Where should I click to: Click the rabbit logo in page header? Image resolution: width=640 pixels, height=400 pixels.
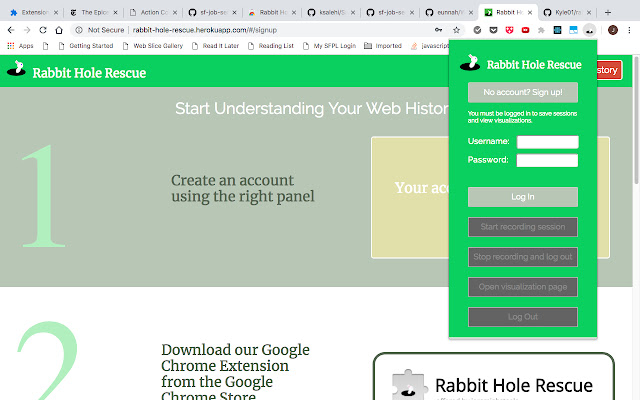(x=16, y=68)
